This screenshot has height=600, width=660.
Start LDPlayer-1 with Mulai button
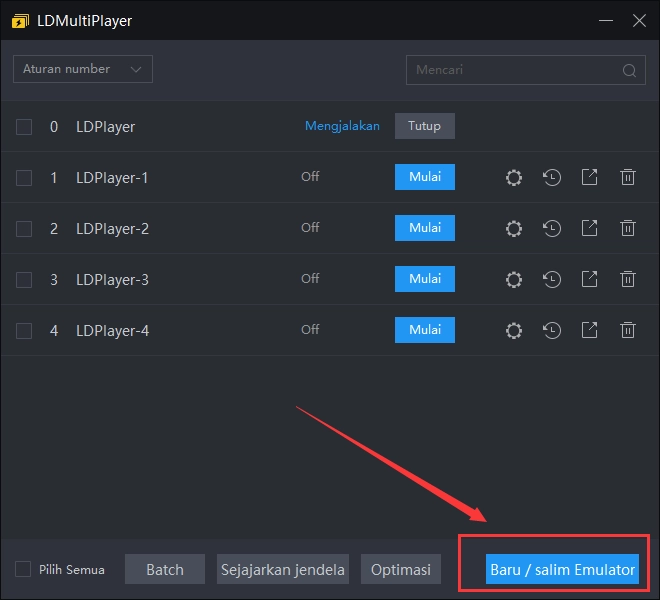click(x=425, y=177)
